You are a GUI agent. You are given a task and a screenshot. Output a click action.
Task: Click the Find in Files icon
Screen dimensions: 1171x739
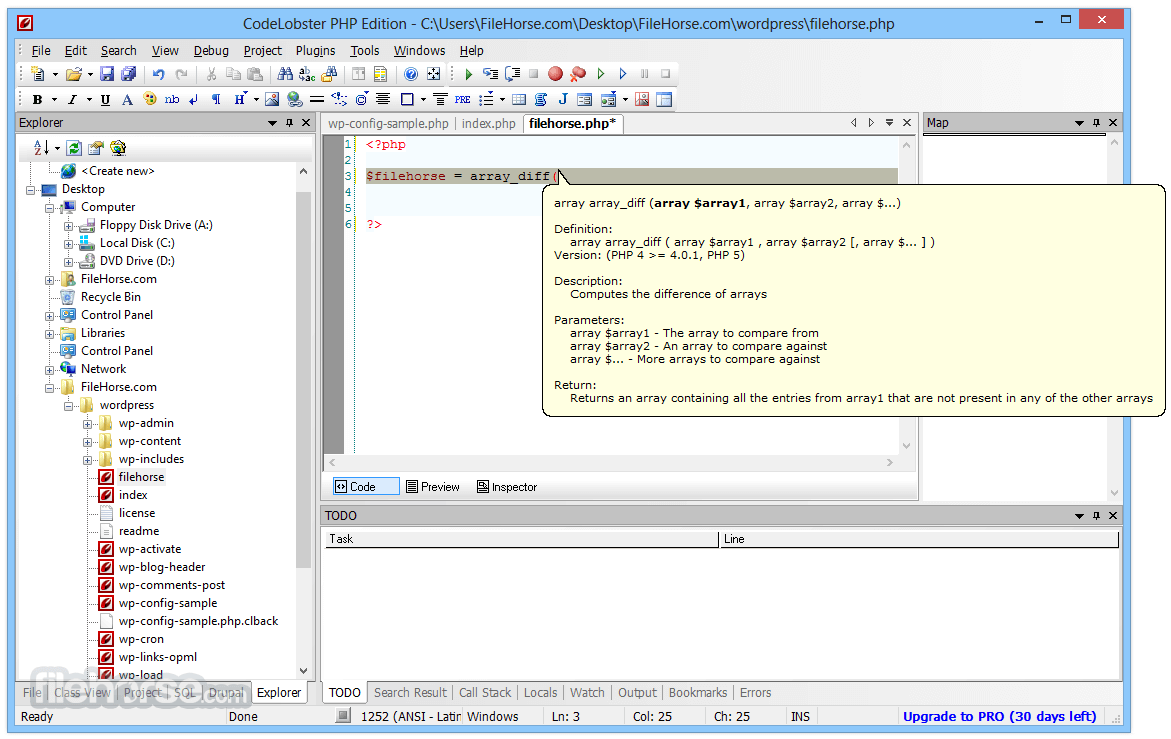coord(329,74)
